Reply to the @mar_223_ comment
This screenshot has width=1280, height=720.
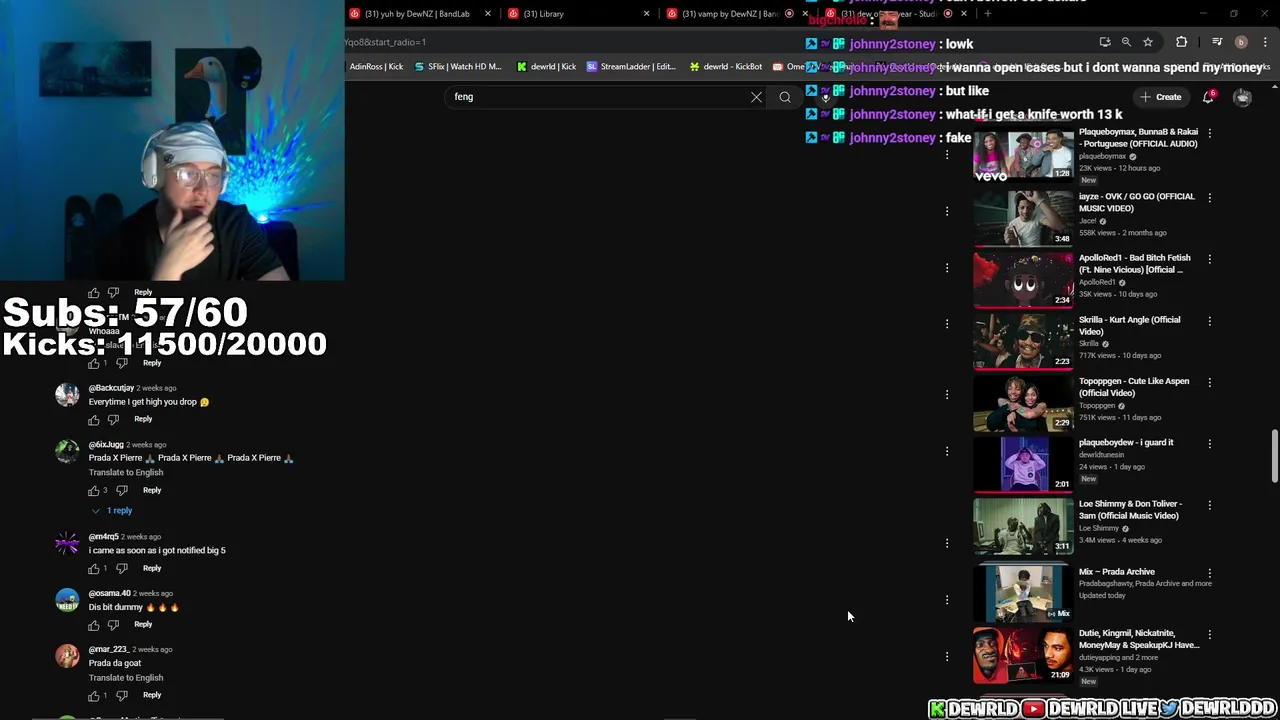pos(152,695)
